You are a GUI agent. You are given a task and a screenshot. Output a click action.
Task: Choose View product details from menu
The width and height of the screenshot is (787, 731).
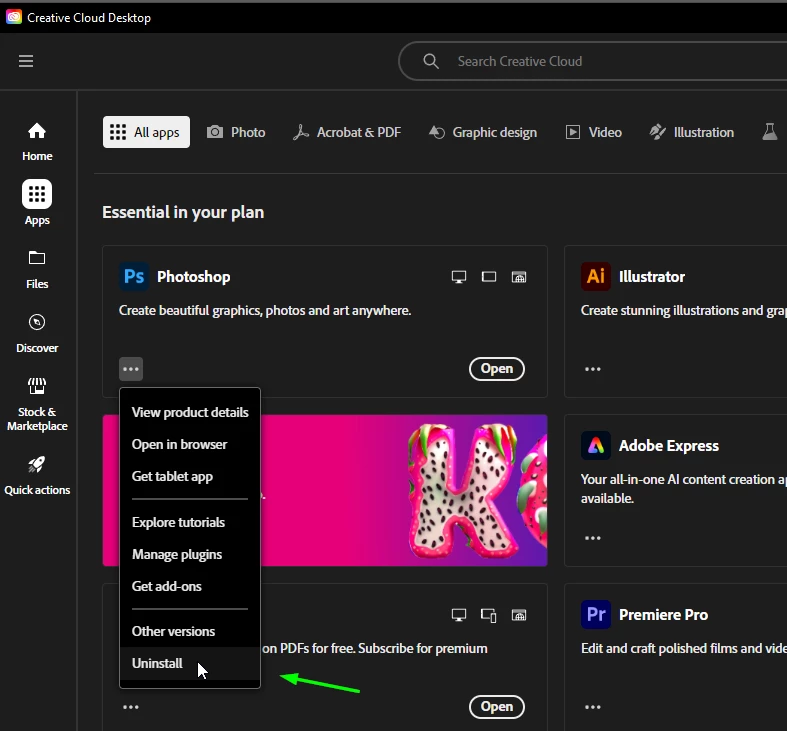(x=190, y=412)
